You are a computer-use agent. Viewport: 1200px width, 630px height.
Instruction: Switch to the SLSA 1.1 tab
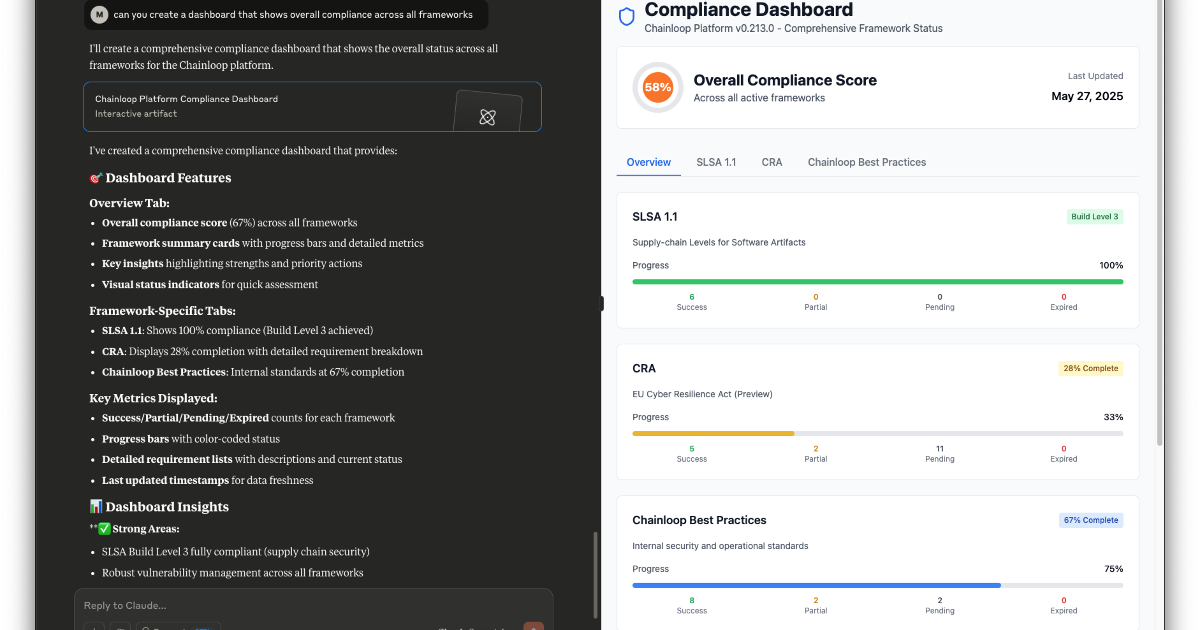(716, 162)
